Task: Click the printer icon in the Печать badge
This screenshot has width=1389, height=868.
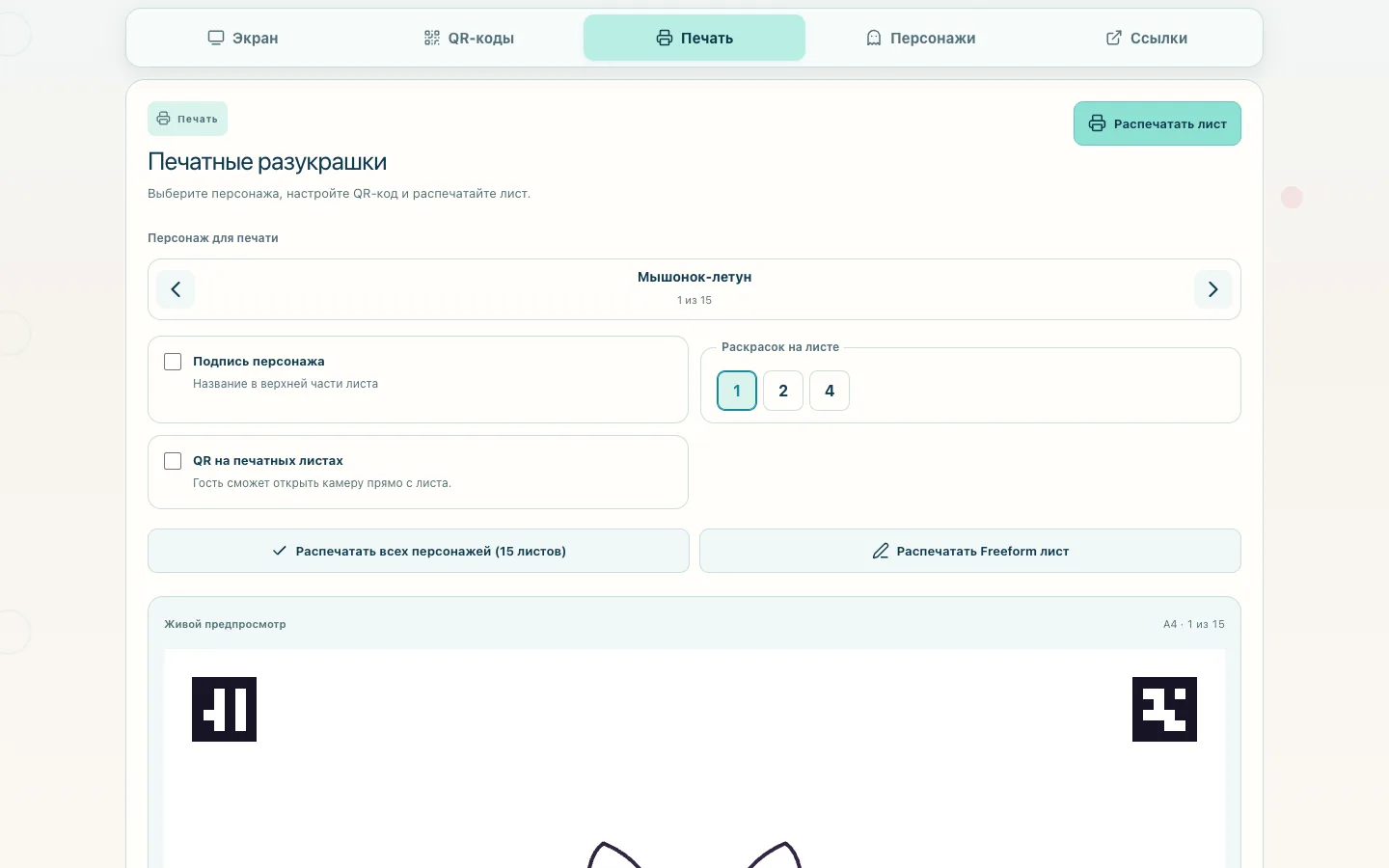Action: (x=164, y=119)
